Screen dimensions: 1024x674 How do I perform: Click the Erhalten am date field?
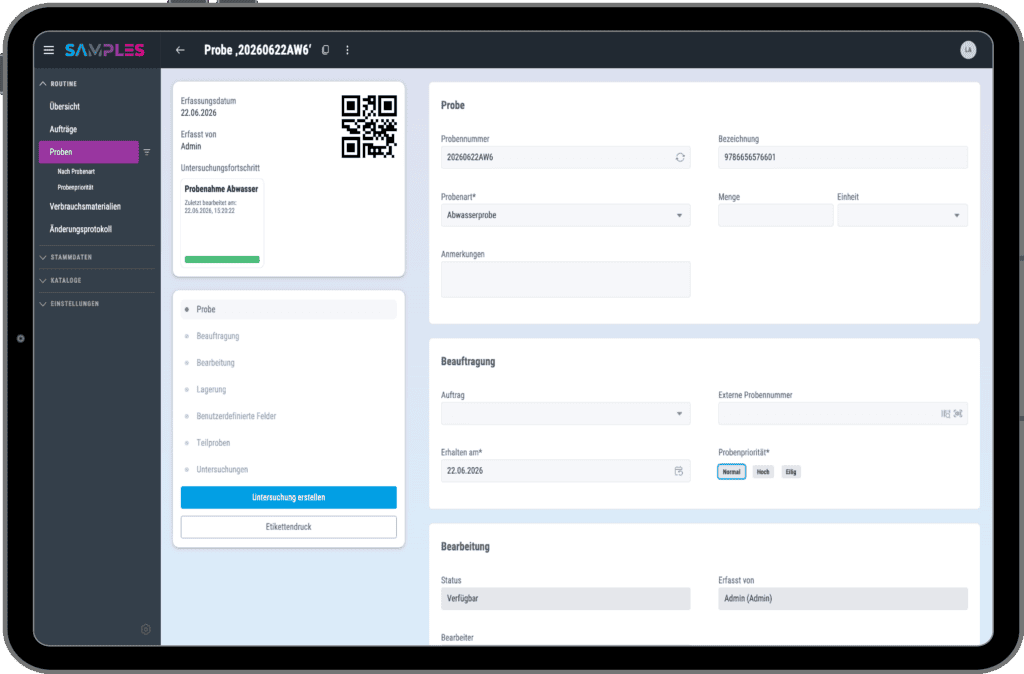tap(566, 471)
